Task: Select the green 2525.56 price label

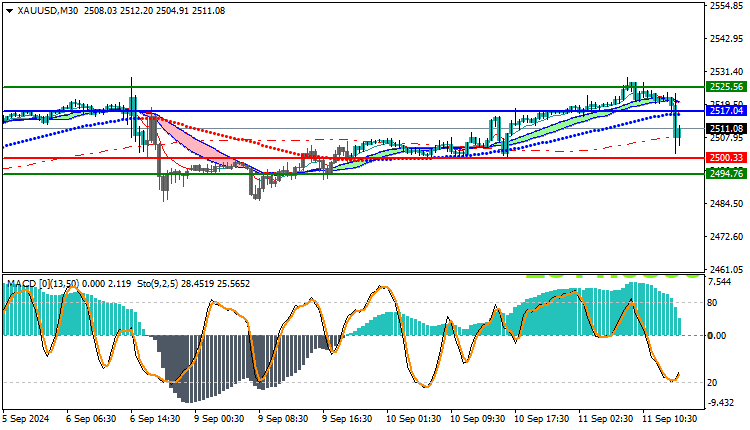Action: tap(726, 87)
